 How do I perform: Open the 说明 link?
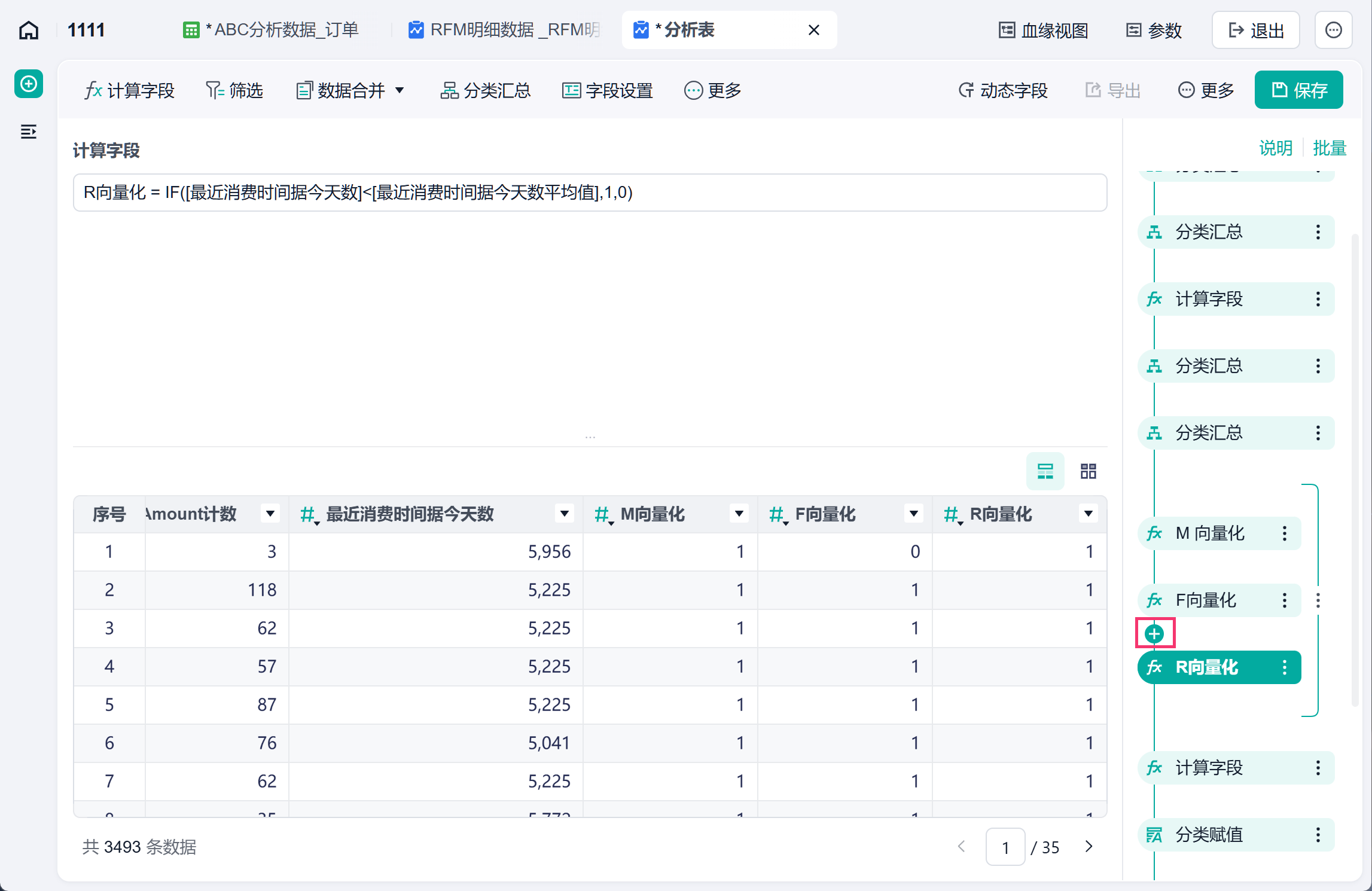tap(1276, 148)
